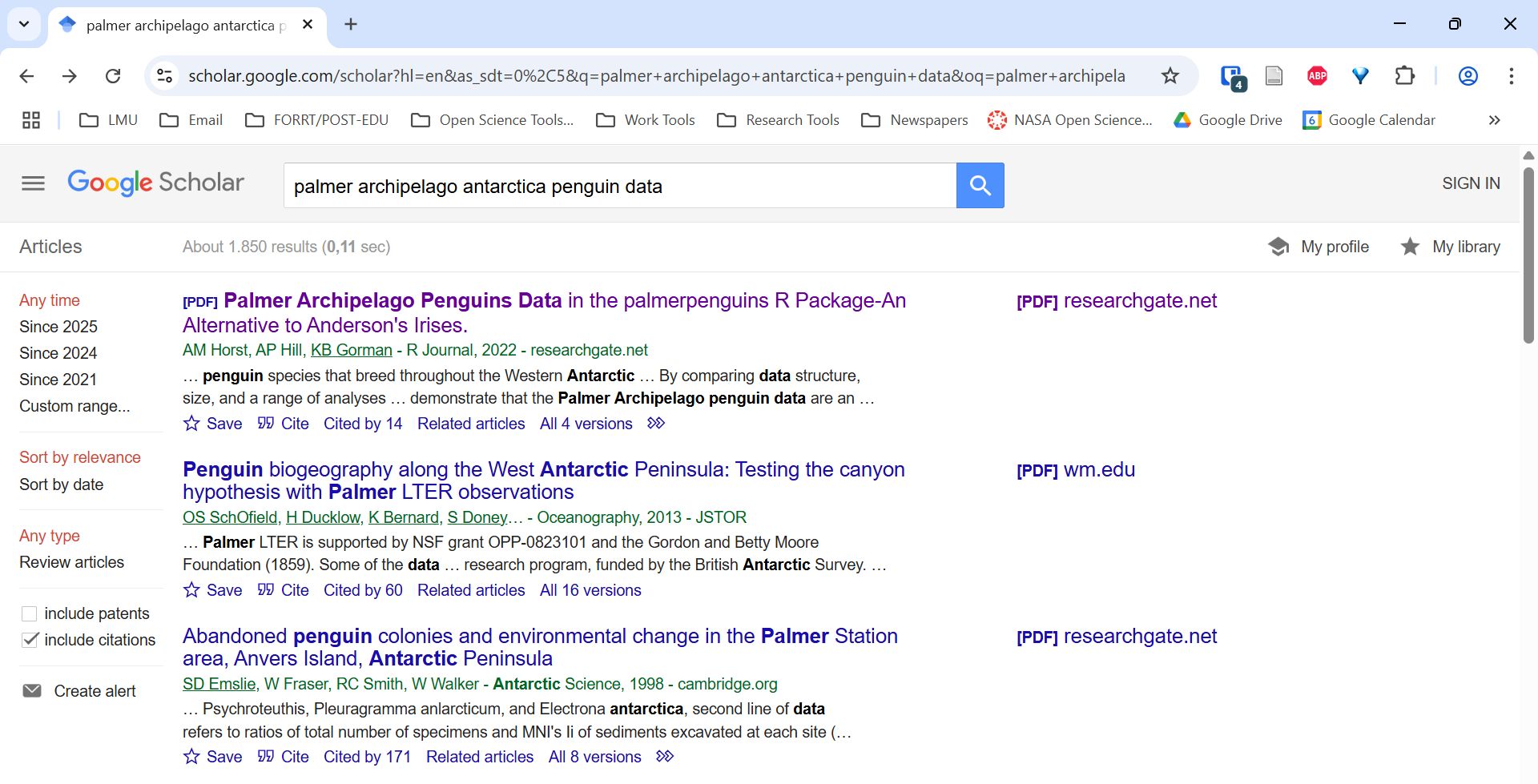Cite the Penguin biogeography article
1538x784 pixels.
284,590
